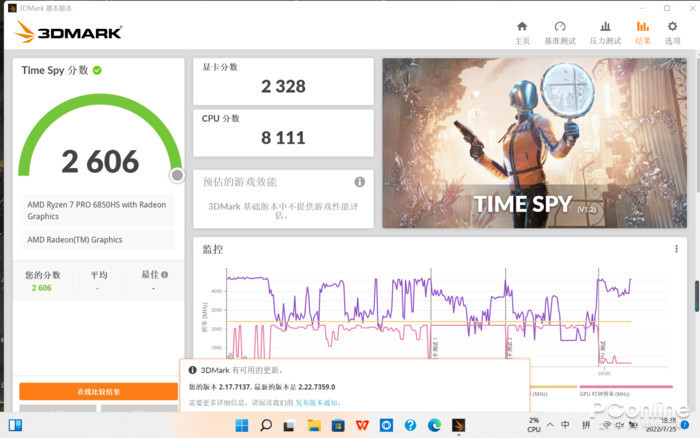This screenshot has height=438, width=700.
Task: Click the GPU 时钟频率 (MHz) legend item
Action: (x=626, y=390)
